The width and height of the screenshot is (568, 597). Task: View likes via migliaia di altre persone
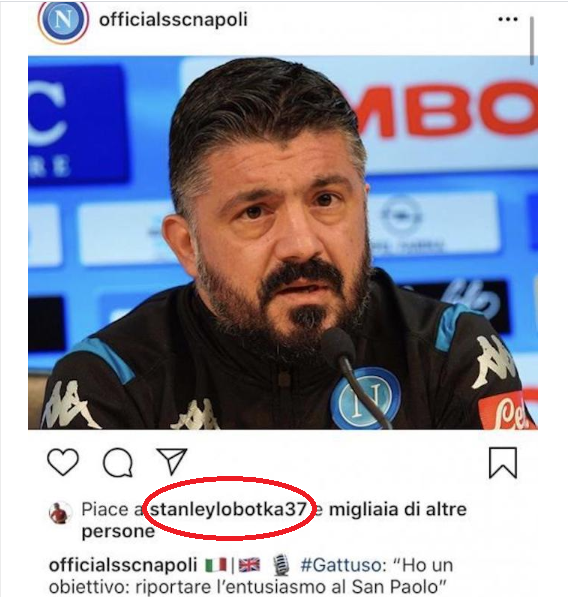click(274, 520)
